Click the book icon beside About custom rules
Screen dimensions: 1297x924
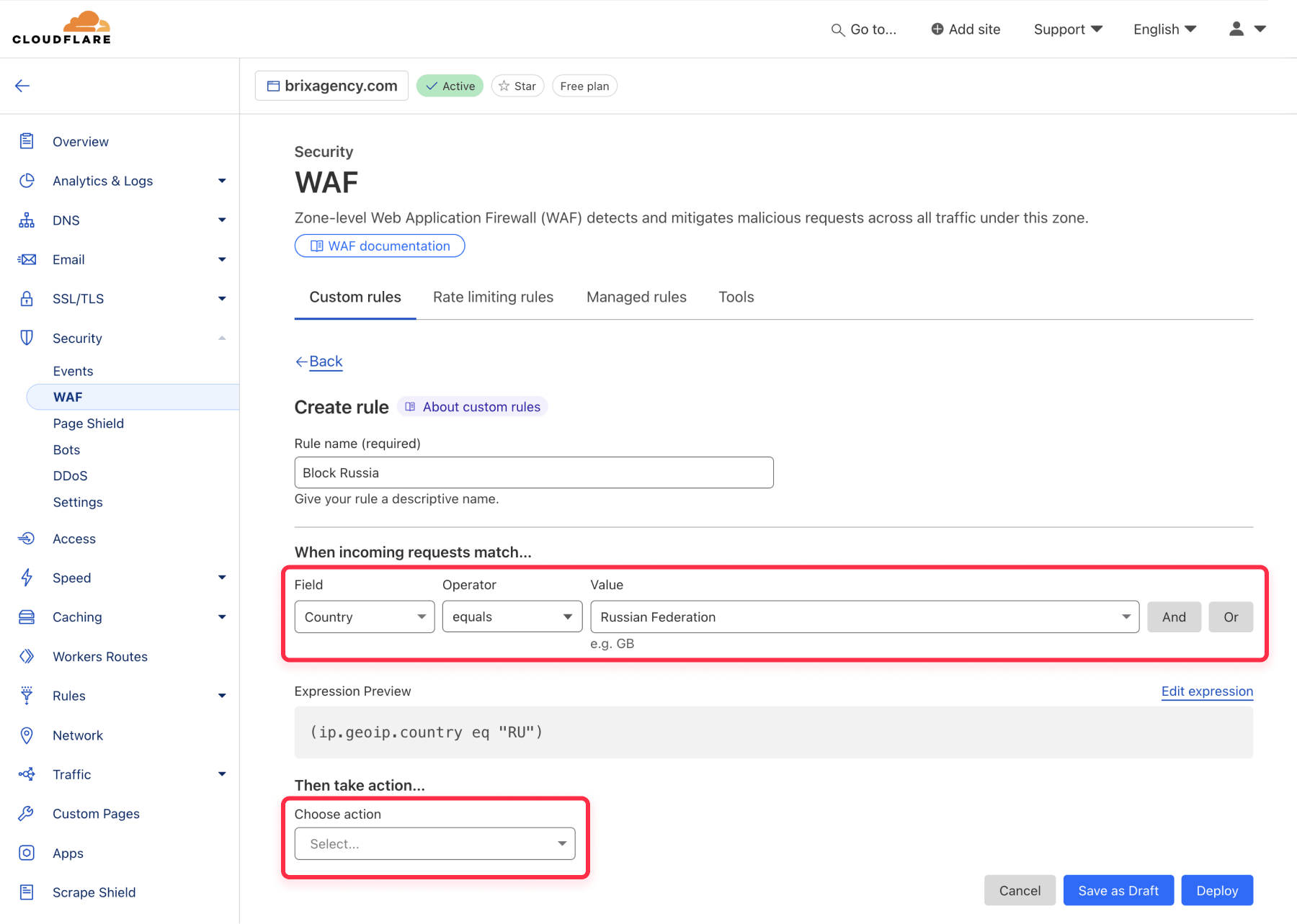(x=410, y=407)
